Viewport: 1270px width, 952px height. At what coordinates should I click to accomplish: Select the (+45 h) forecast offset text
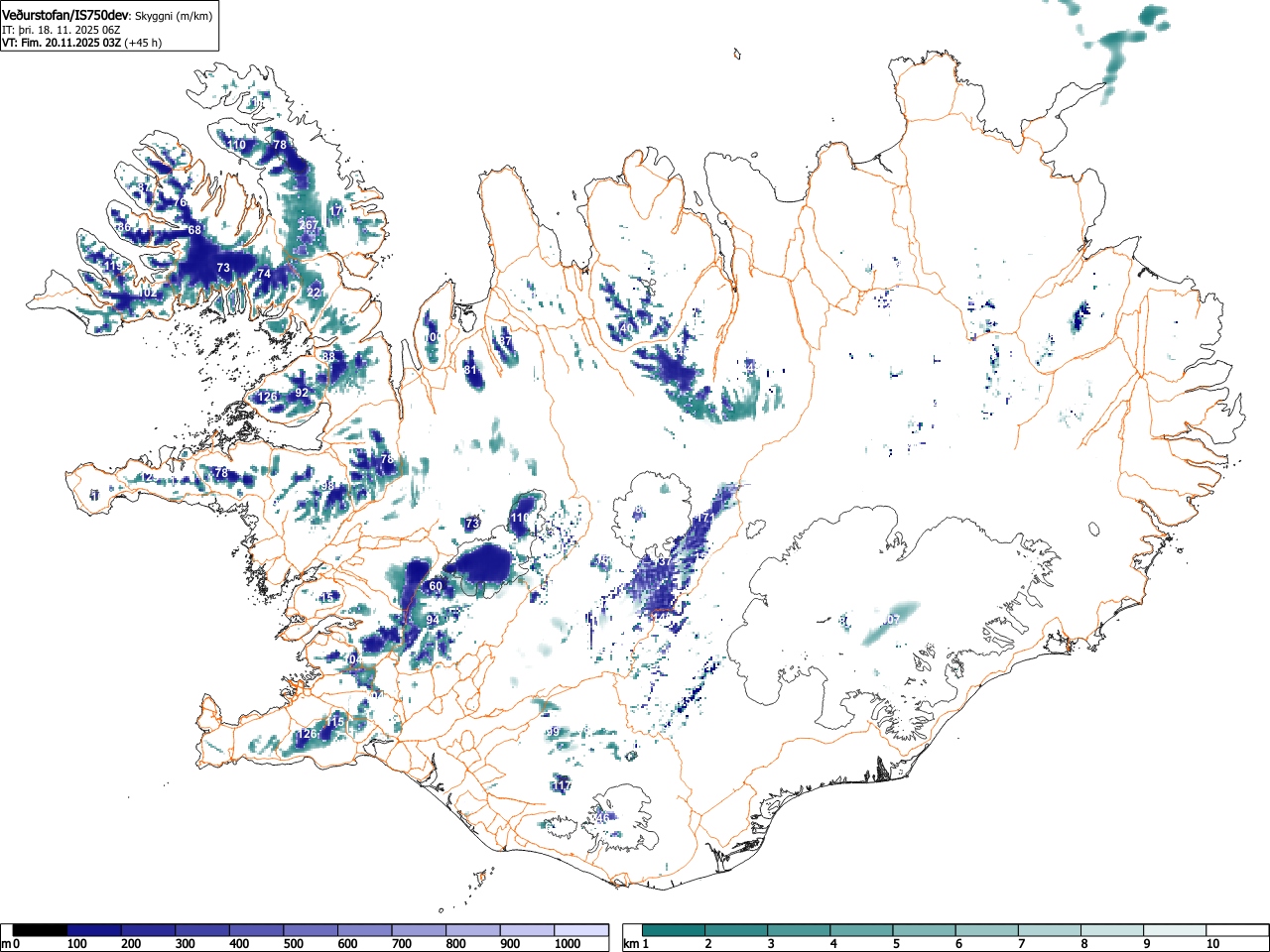[143, 43]
